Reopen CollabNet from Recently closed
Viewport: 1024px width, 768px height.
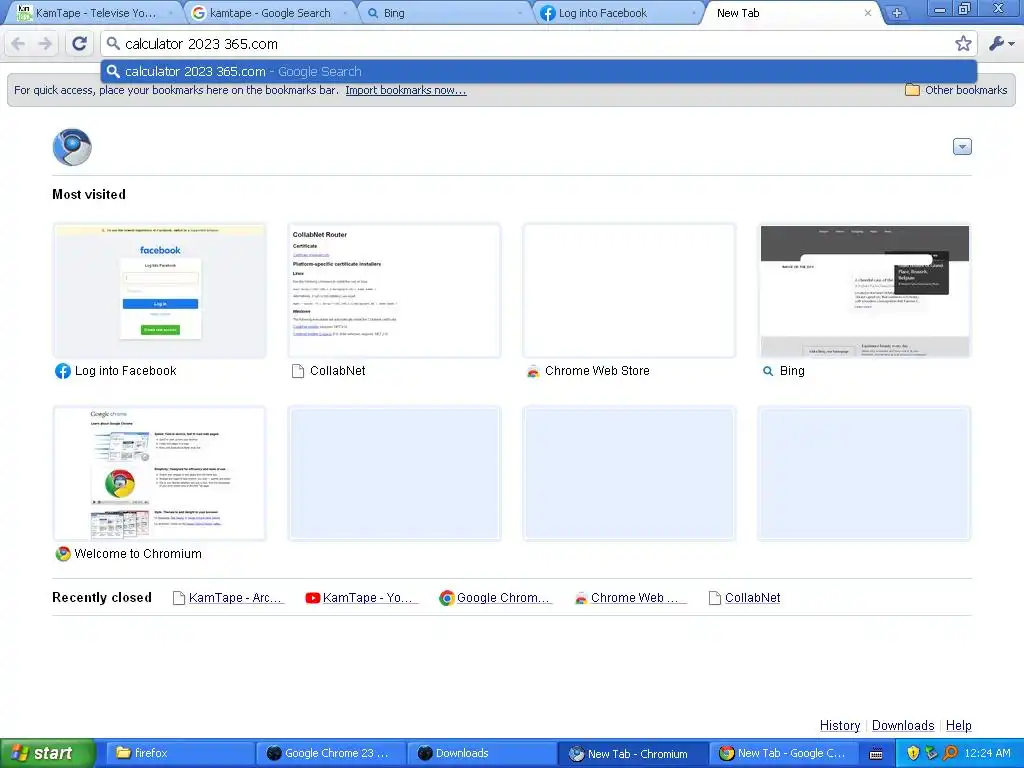pyautogui.click(x=745, y=598)
